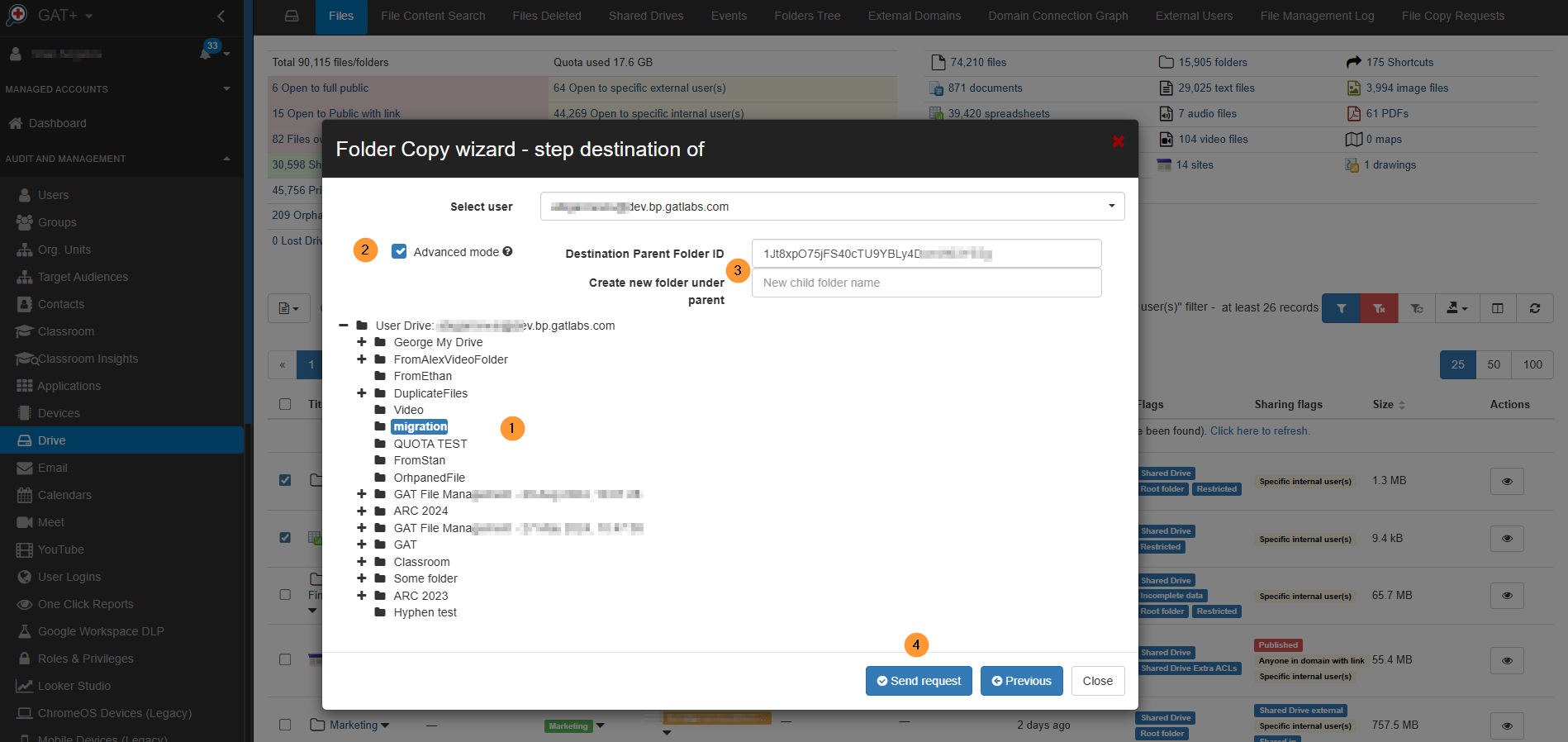Open the column visibility icon

(x=1497, y=308)
